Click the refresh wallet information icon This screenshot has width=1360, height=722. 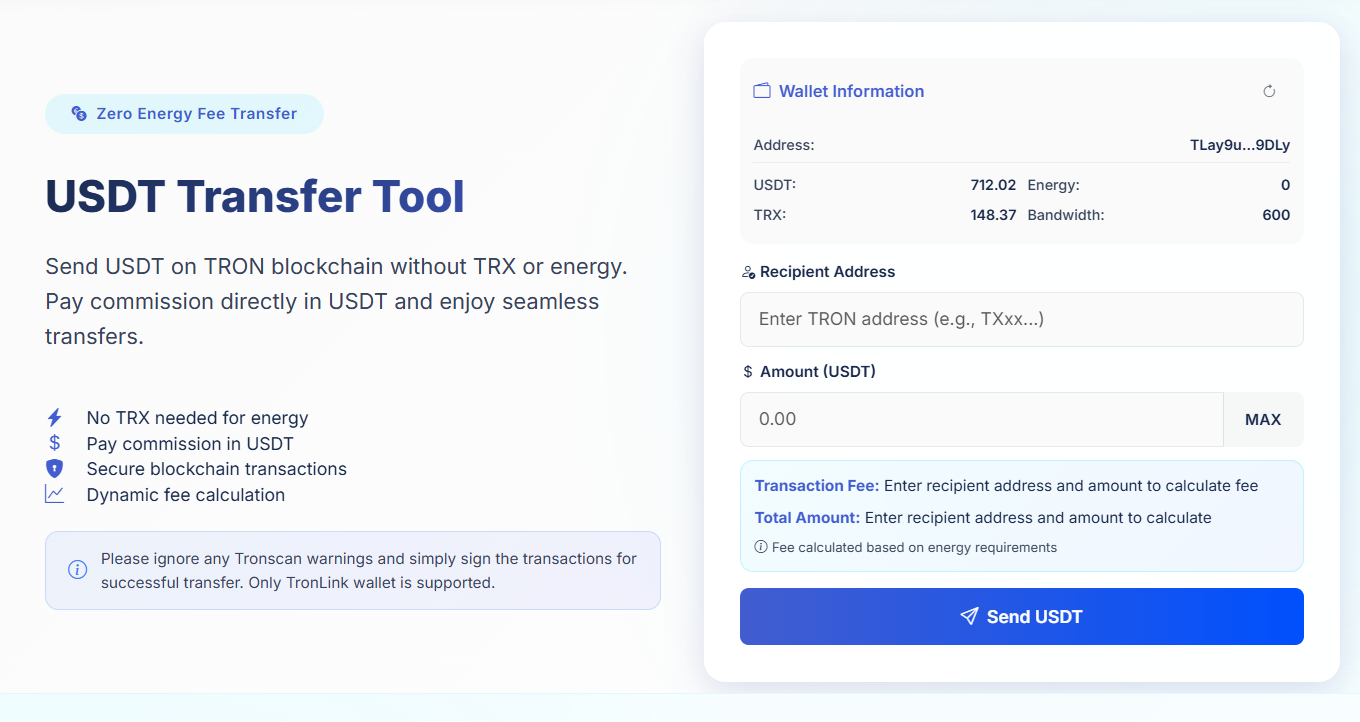[1269, 91]
